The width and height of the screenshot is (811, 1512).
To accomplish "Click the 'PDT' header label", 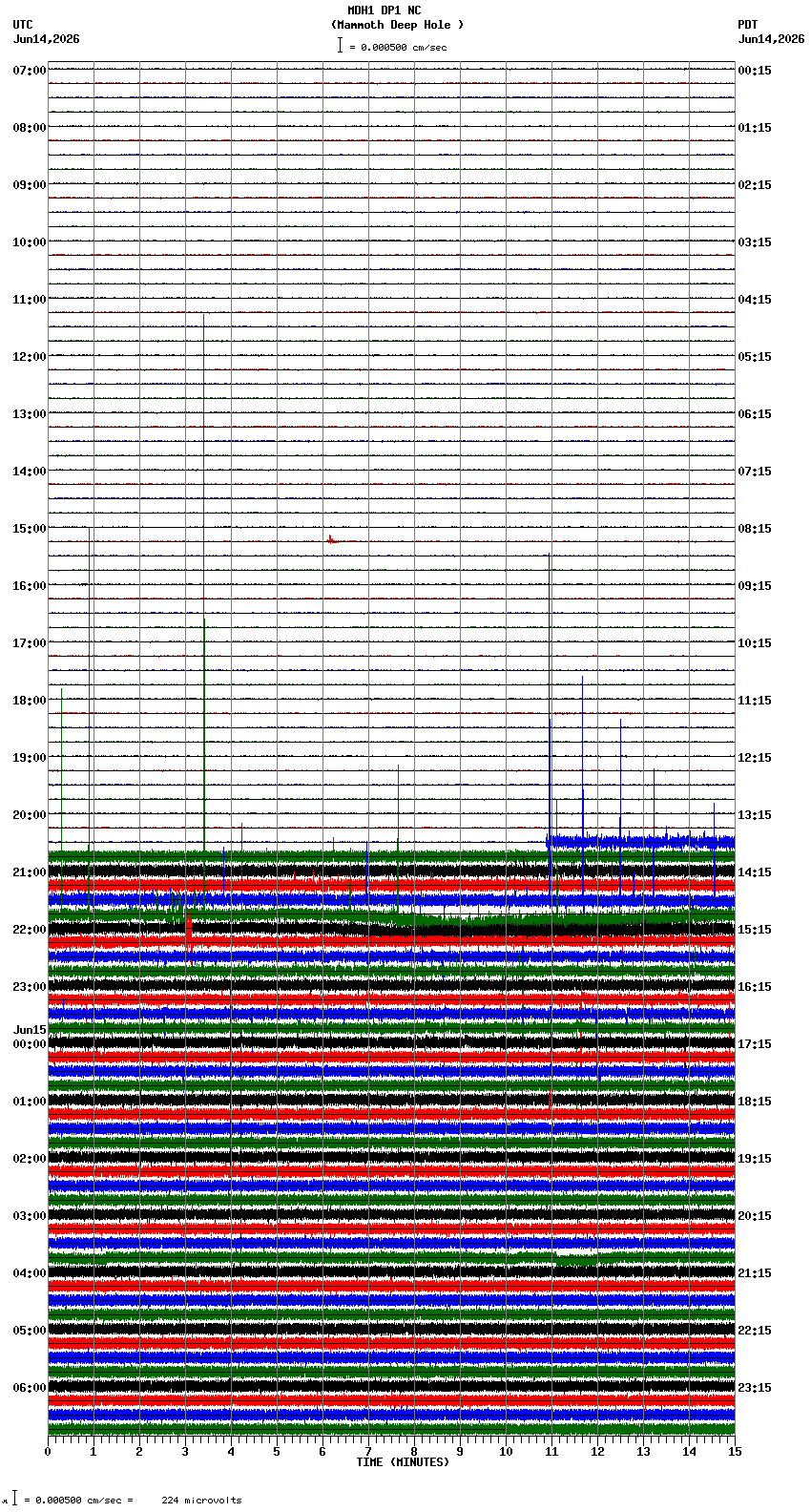I will pyautogui.click(x=748, y=25).
